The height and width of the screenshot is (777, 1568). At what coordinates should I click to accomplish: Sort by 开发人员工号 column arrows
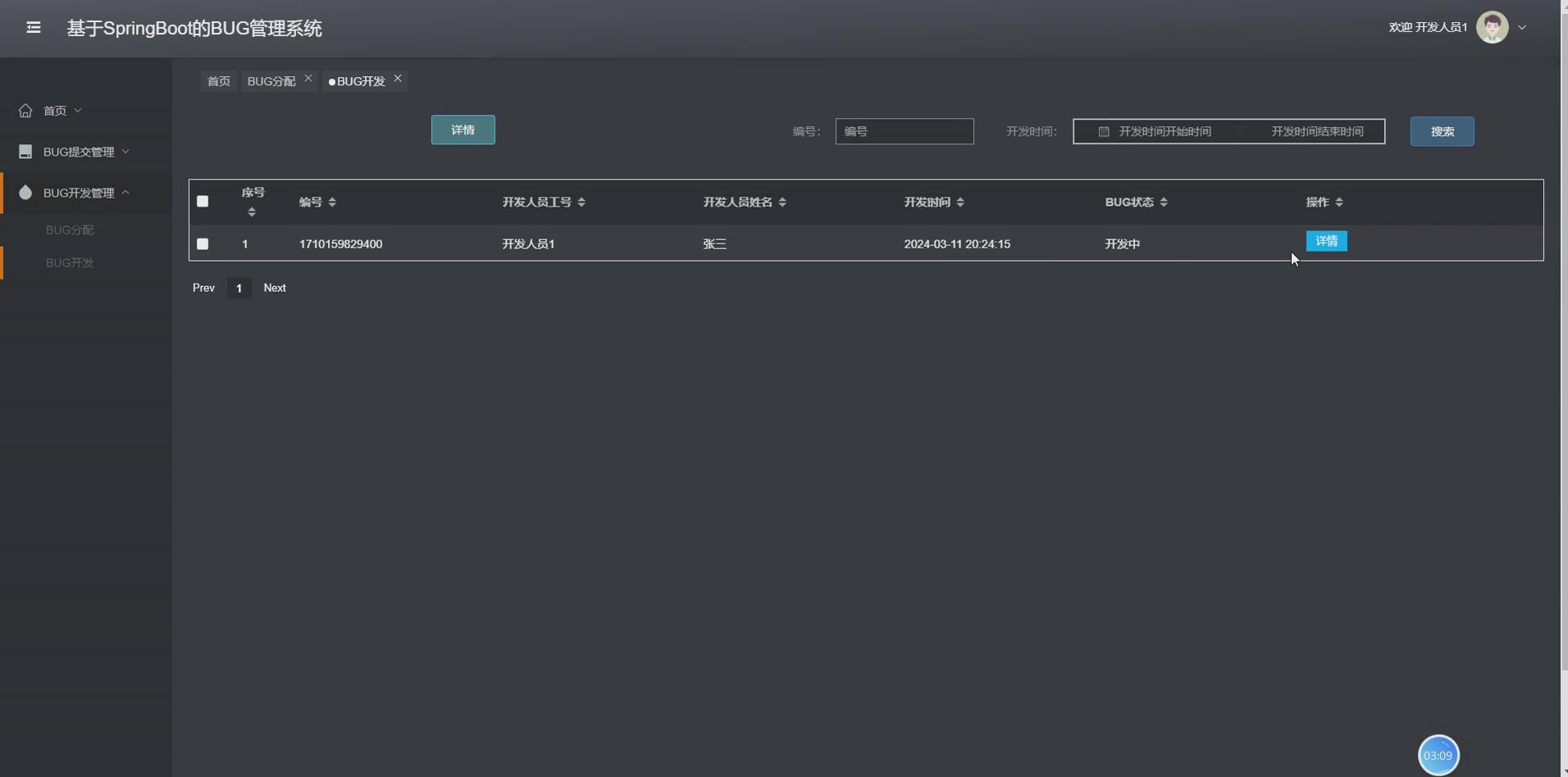click(x=581, y=202)
